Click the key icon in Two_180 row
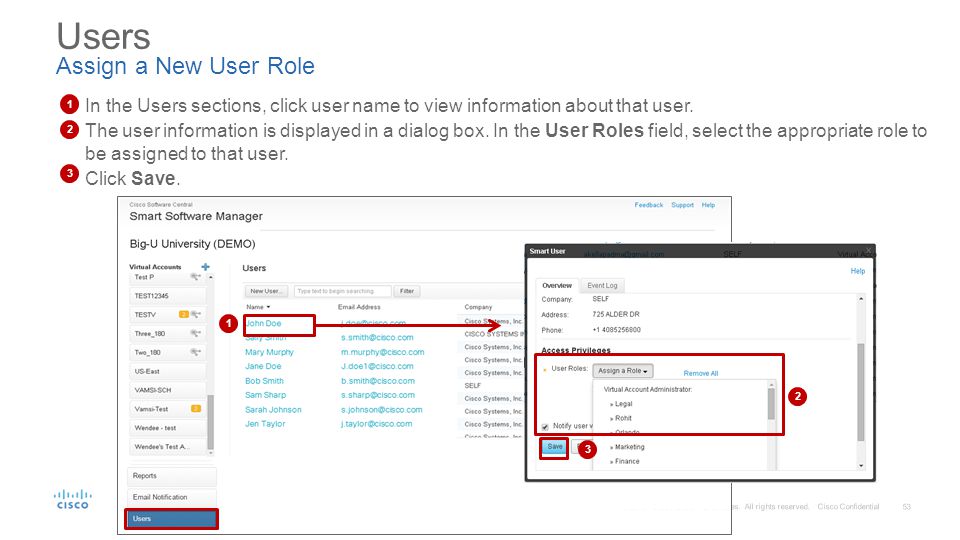960x540 pixels. click(195, 353)
